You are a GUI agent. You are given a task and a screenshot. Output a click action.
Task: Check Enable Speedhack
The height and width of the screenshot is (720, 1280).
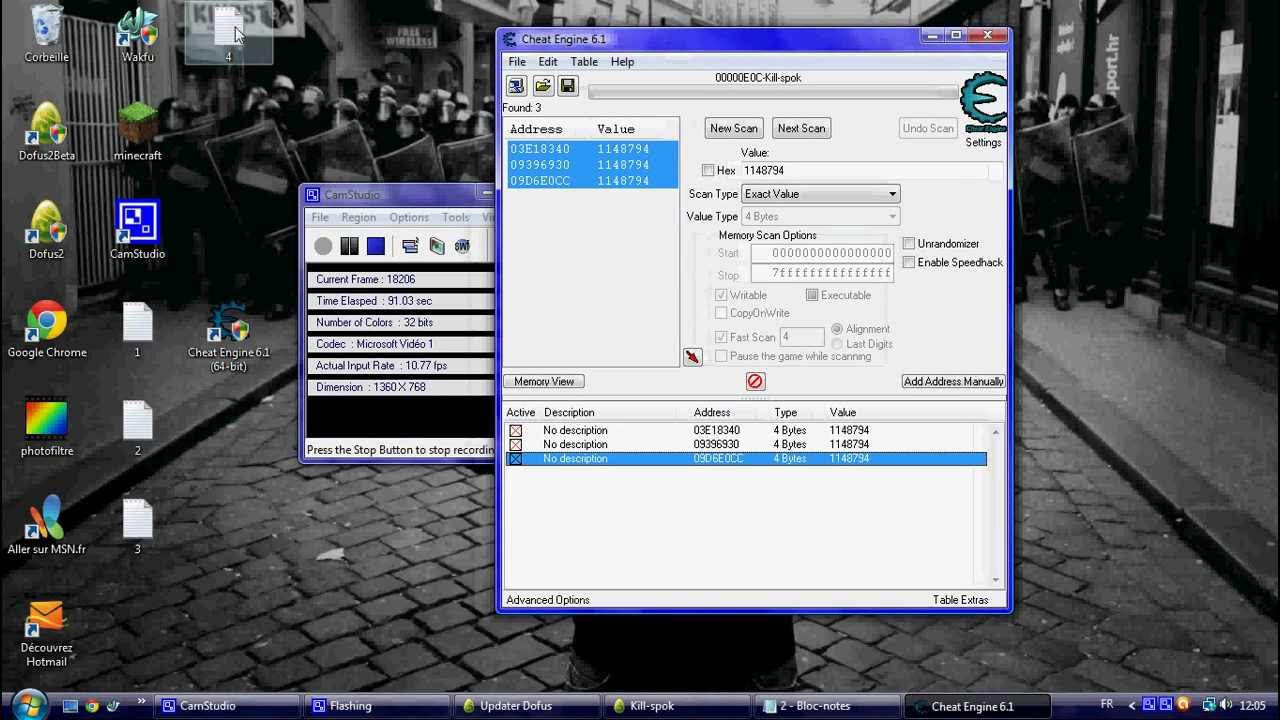click(x=908, y=262)
